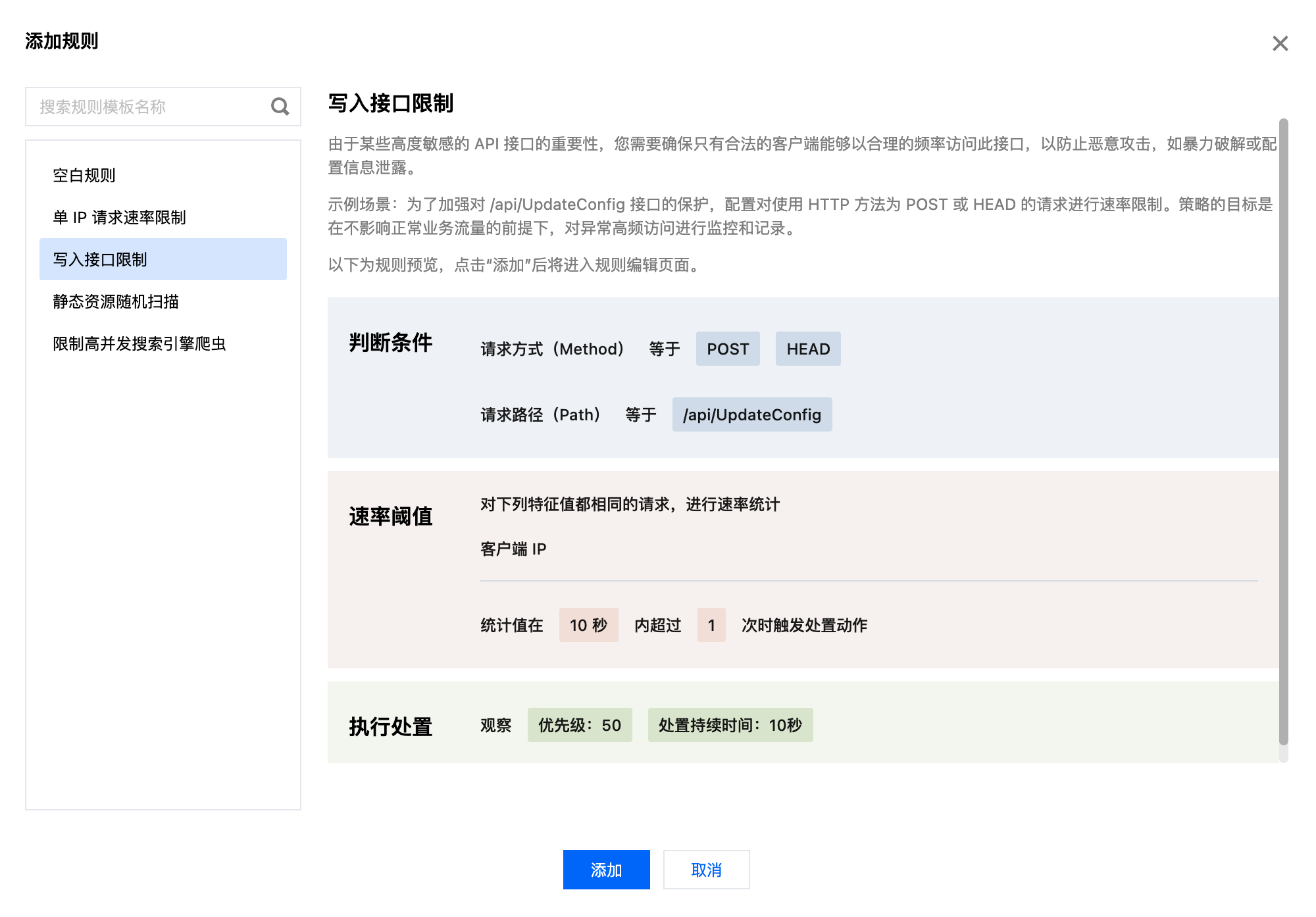The image size is (1316, 917).
Task: Click the 10 秒 statistics period tag
Action: tap(588, 626)
